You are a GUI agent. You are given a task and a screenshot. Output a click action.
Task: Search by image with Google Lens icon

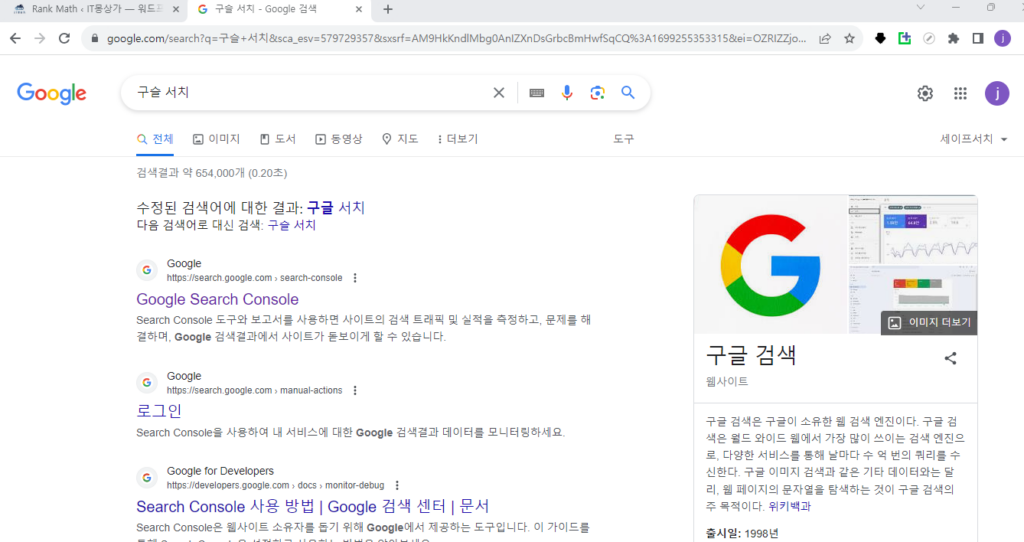tap(597, 93)
